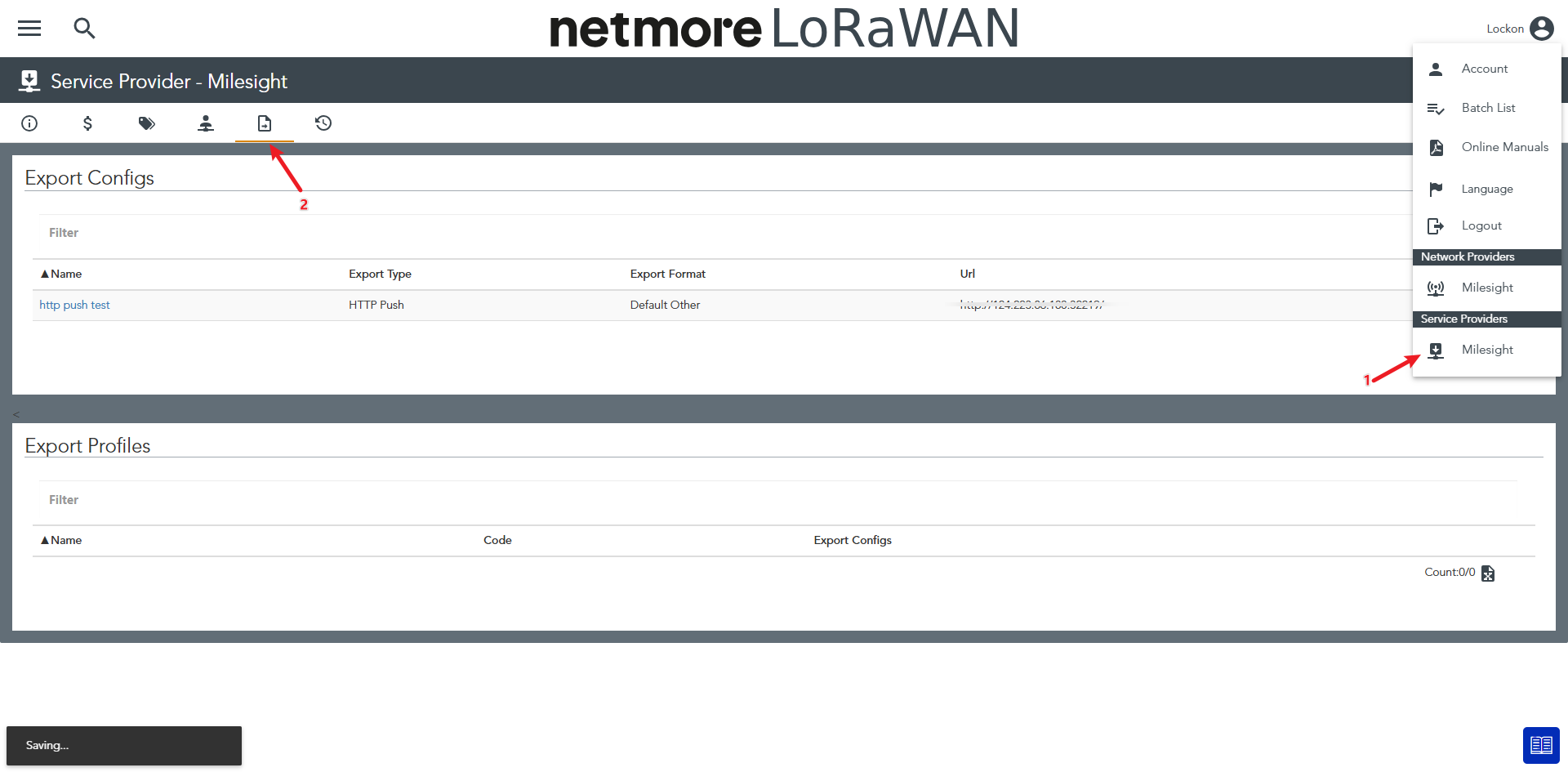The width and height of the screenshot is (1568, 772).
Task: Open the Lockon user profile icon
Action: 1541,29
